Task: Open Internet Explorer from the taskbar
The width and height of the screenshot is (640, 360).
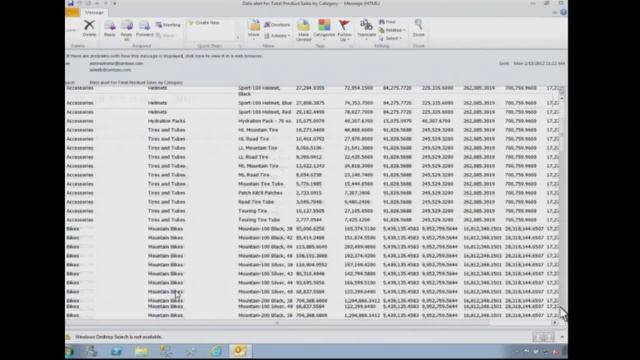Action: coord(216,351)
